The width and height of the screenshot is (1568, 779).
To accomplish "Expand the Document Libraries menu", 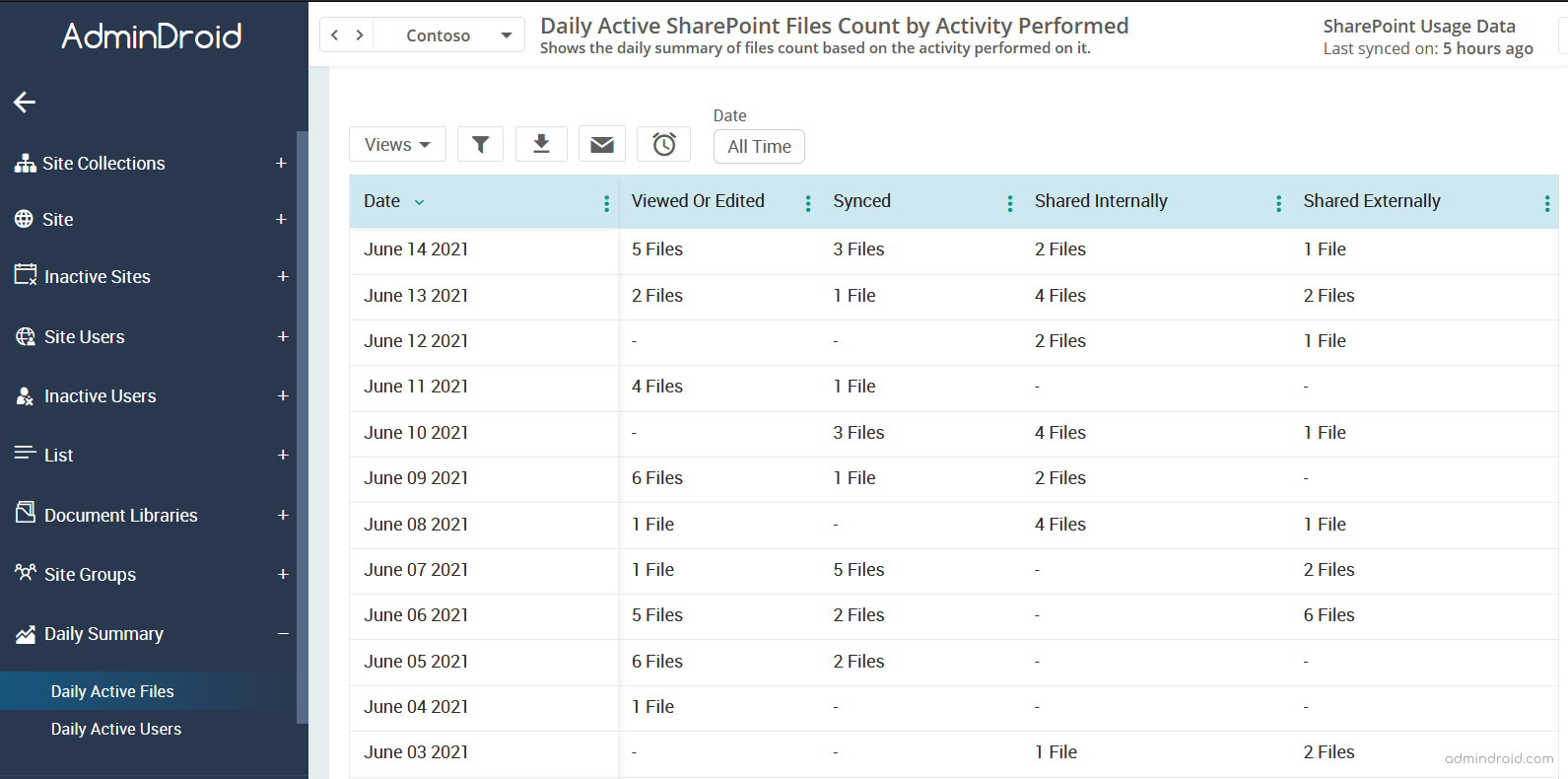I will pos(283,515).
